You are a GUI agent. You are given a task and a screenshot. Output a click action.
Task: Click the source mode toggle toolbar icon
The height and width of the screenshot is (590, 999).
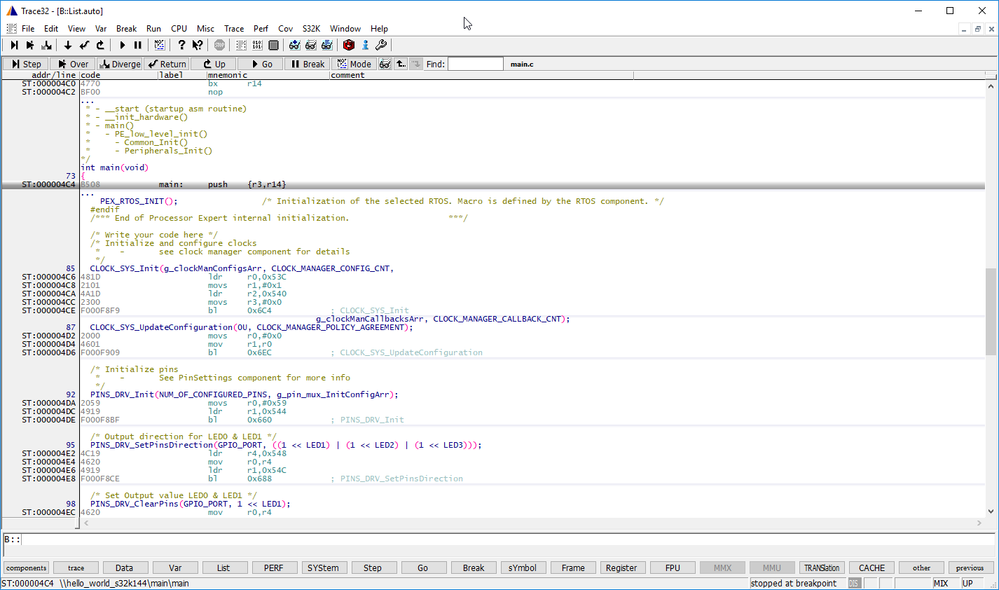pyautogui.click(x=159, y=45)
